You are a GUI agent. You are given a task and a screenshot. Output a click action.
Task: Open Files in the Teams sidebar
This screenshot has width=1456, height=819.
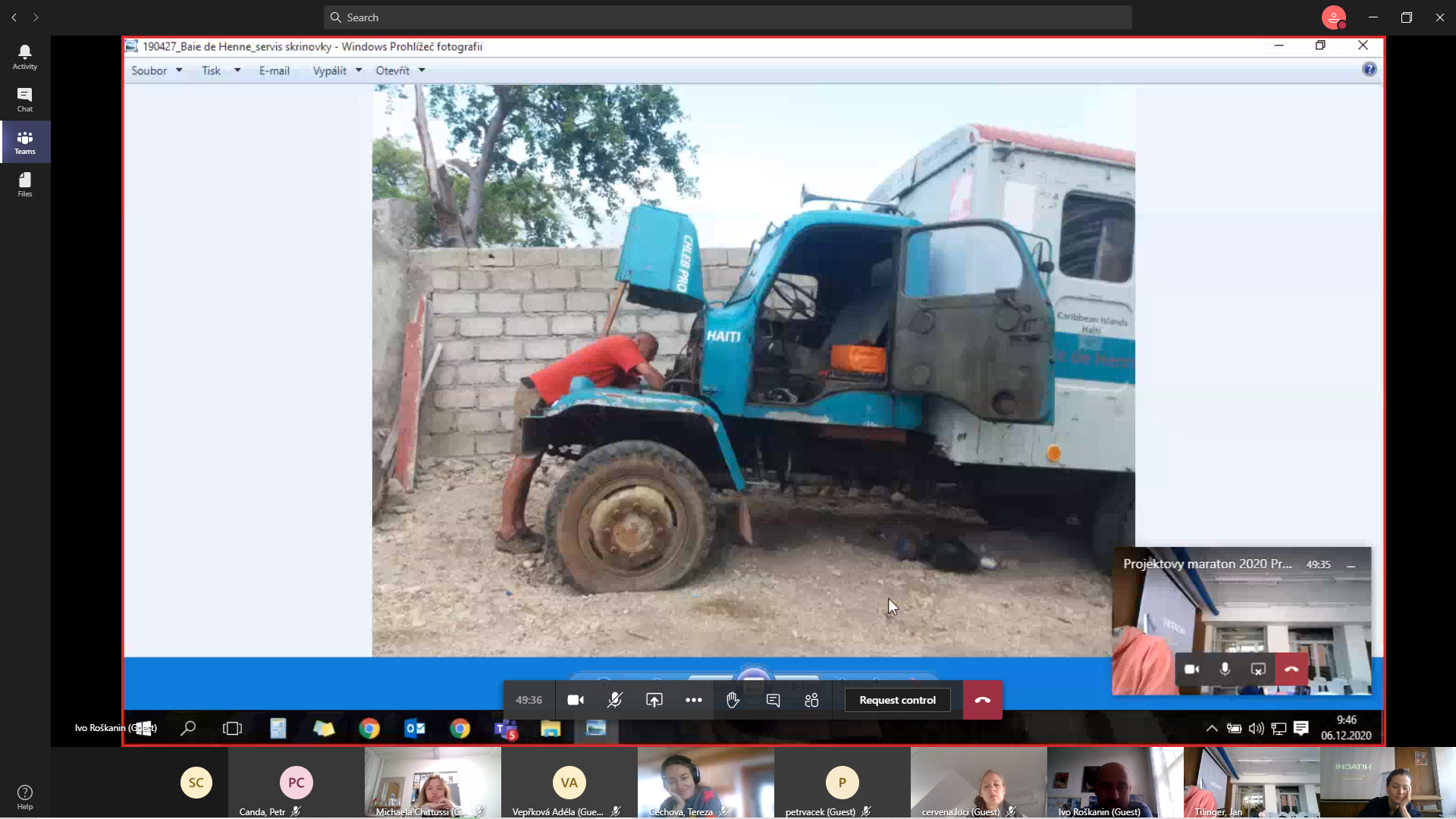(x=25, y=184)
